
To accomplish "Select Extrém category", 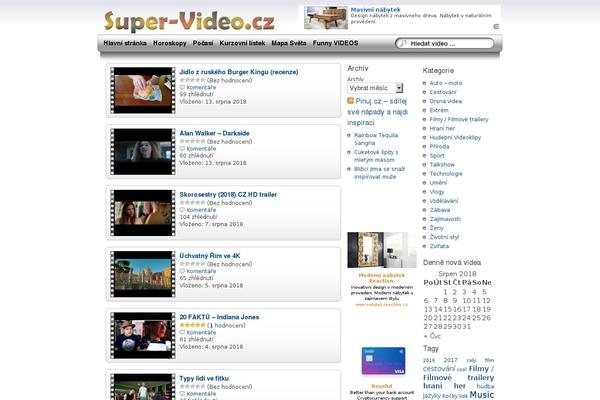I will pyautogui.click(x=439, y=110).
